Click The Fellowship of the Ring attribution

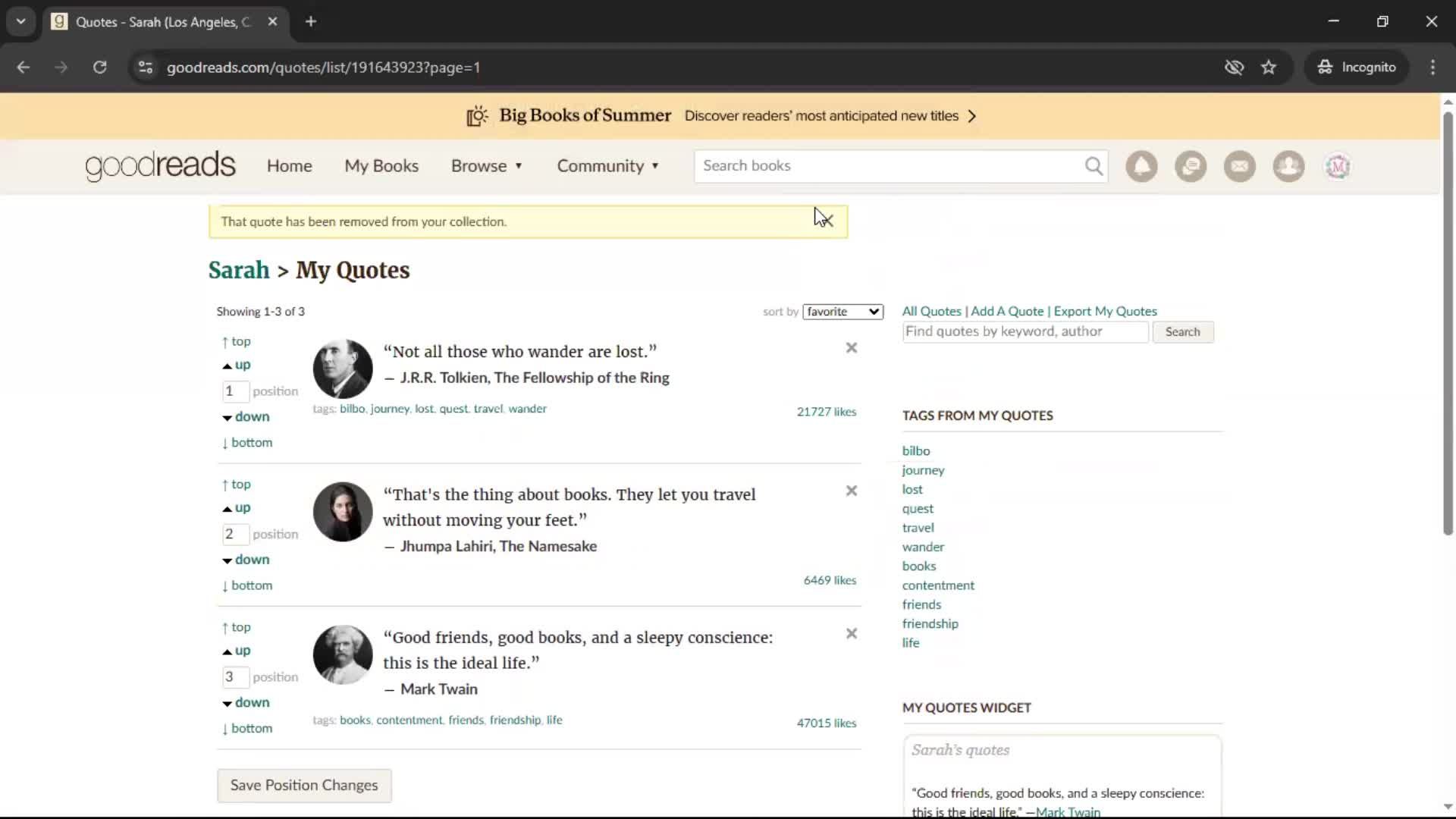(x=582, y=378)
